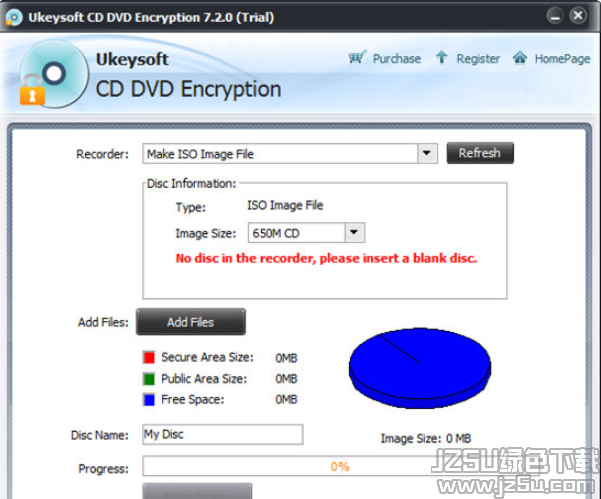Expand the Image Size dropdown arrow
601x499 pixels.
coord(355,233)
